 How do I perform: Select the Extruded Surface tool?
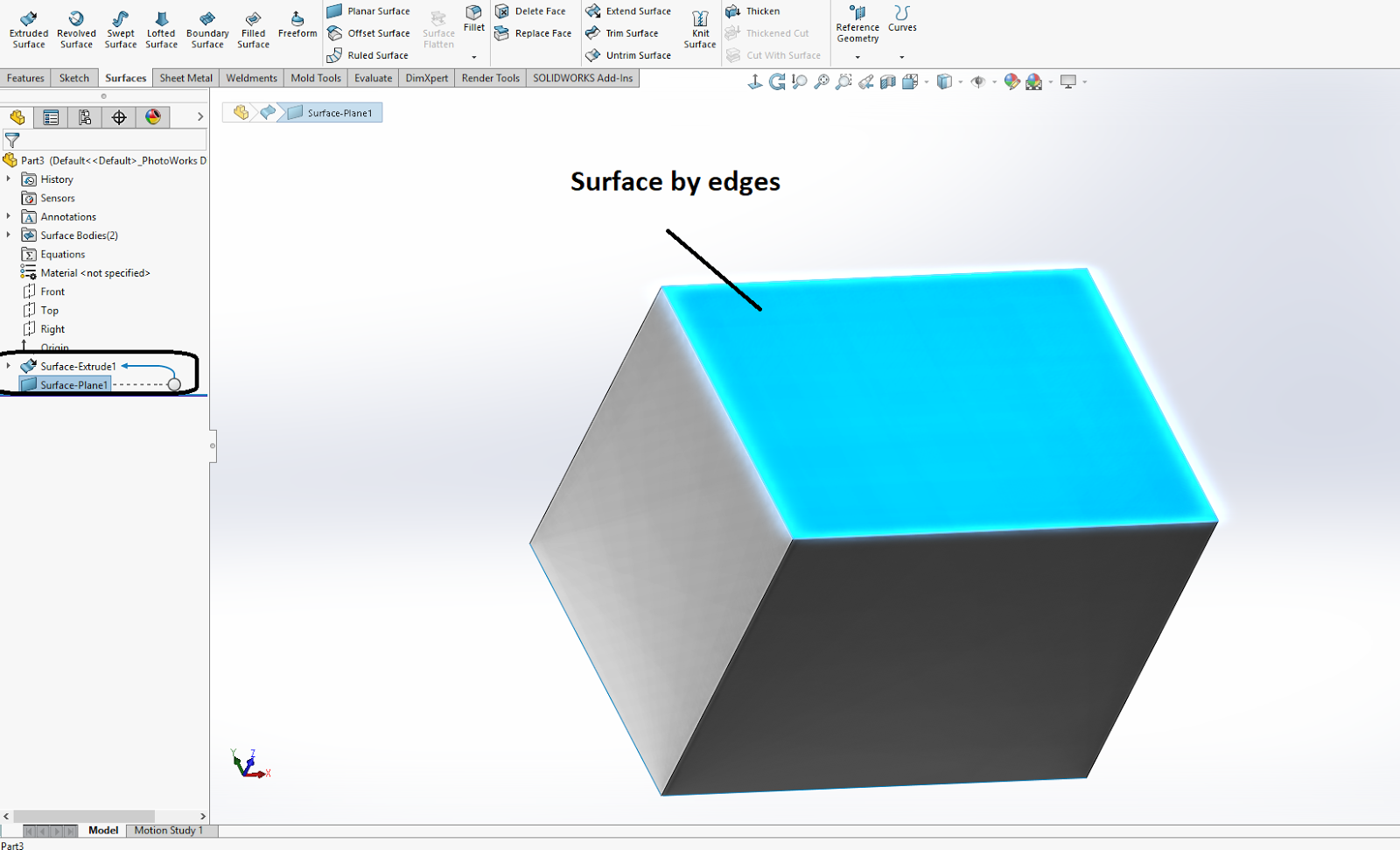coord(28,26)
